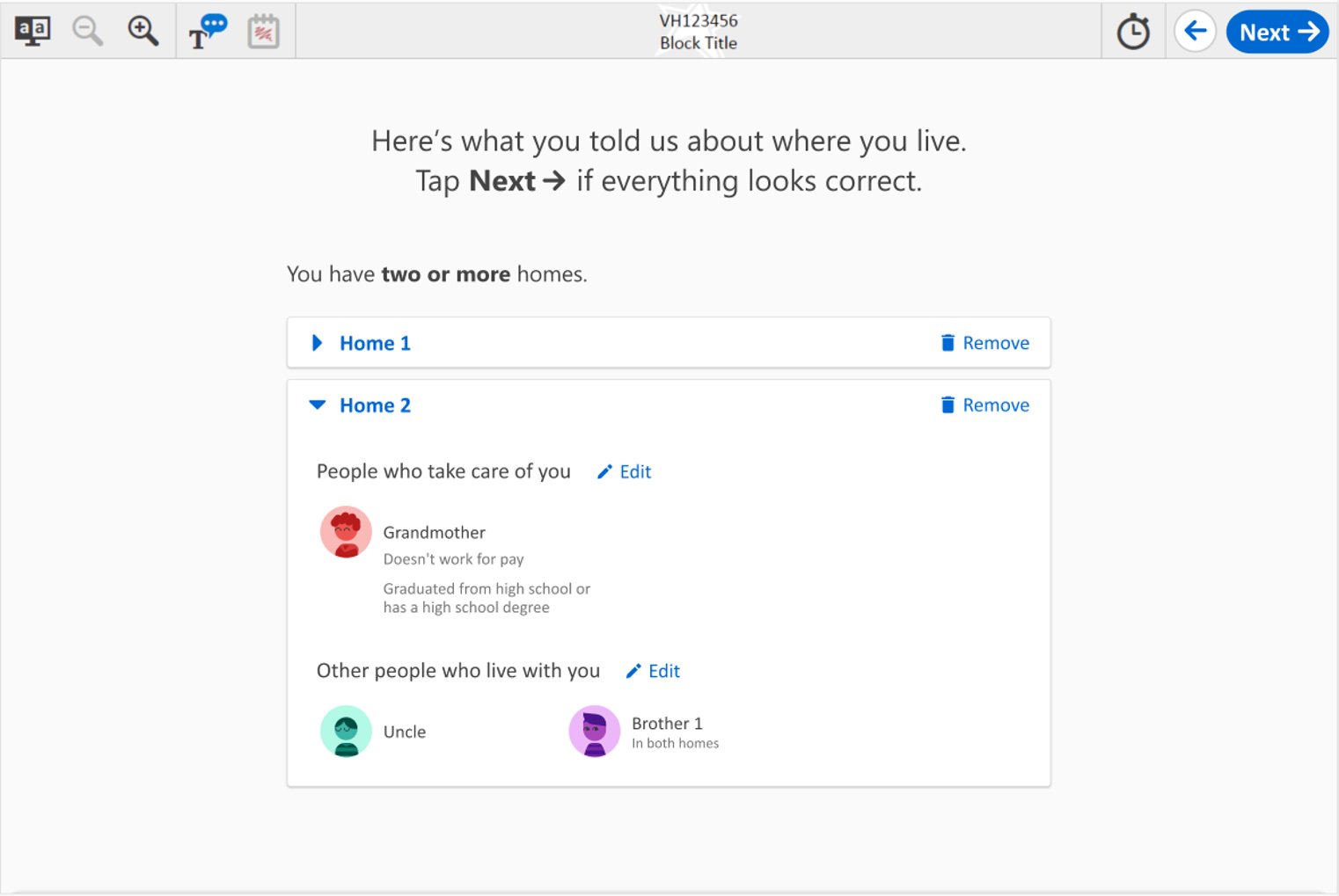Expand the Home 1 disclosure triangle
Image resolution: width=1339 pixels, height=896 pixels.
(x=318, y=343)
